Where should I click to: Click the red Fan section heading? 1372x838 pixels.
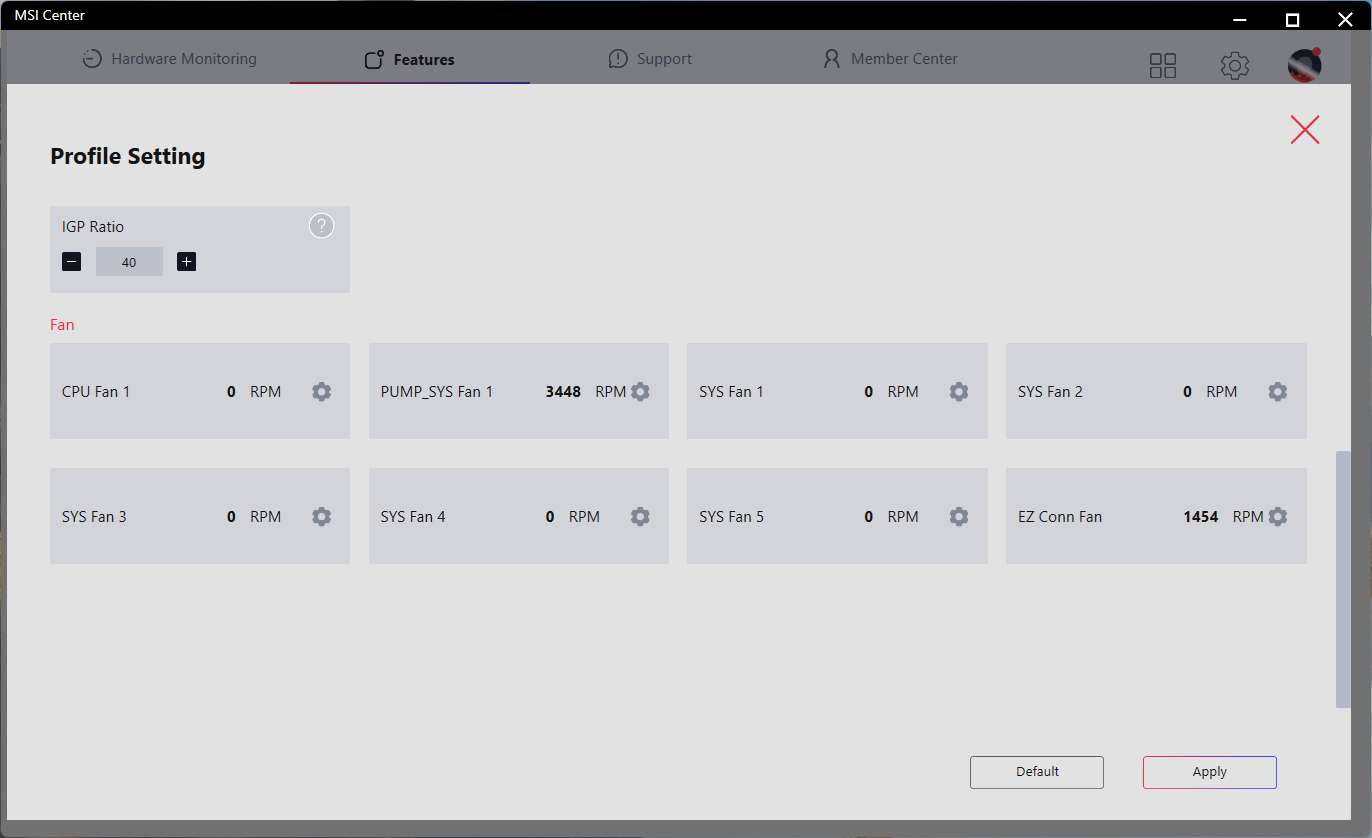pos(62,325)
